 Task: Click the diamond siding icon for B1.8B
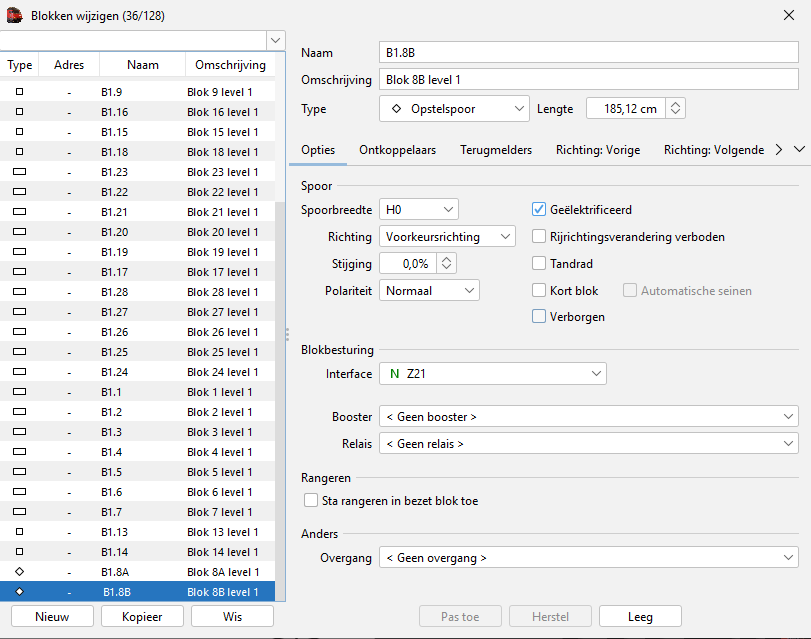pos(20,592)
